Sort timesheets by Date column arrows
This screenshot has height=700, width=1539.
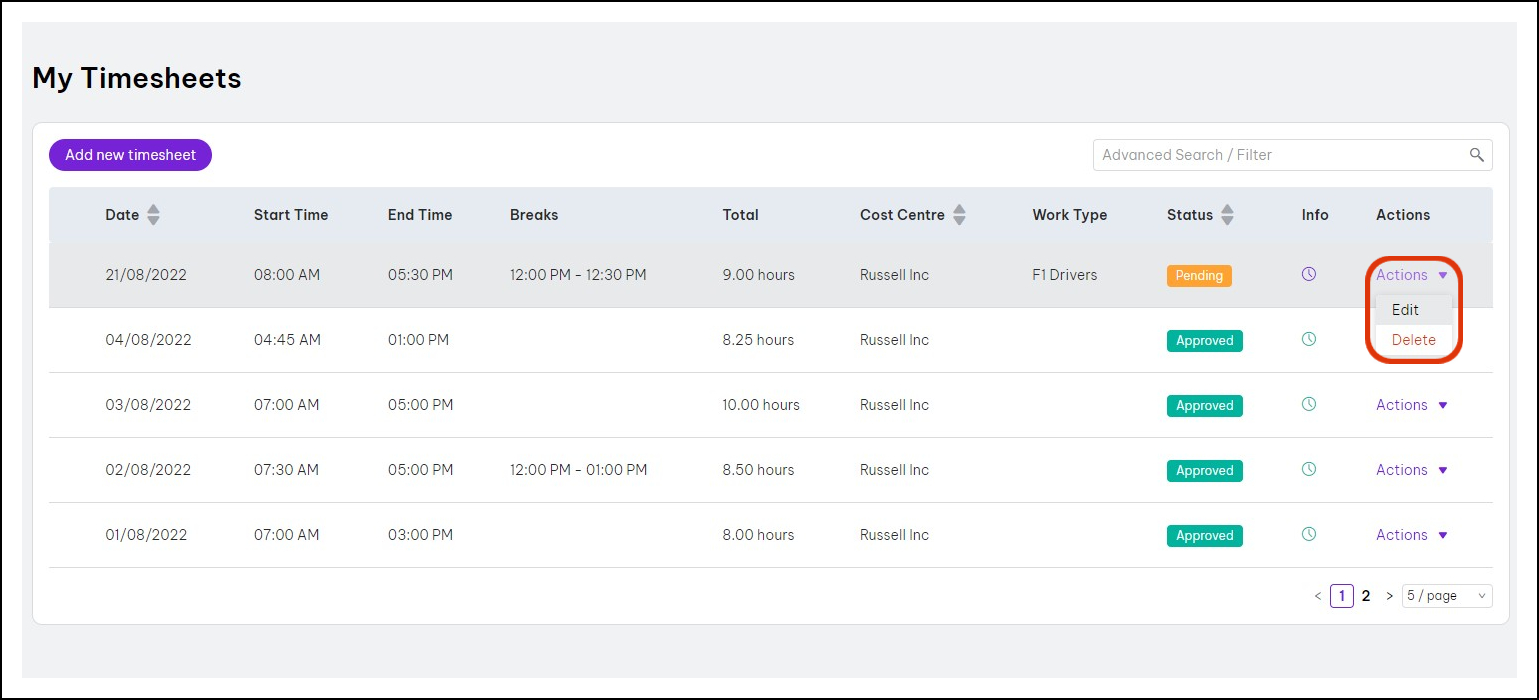point(153,215)
